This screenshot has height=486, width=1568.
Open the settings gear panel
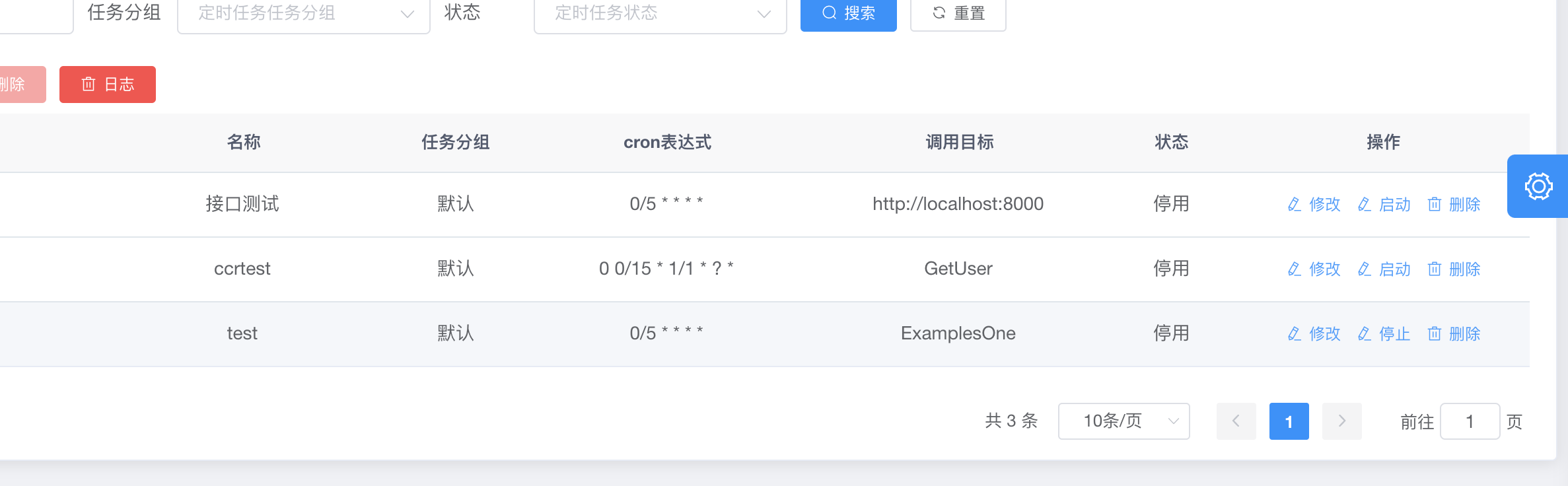tap(1538, 186)
